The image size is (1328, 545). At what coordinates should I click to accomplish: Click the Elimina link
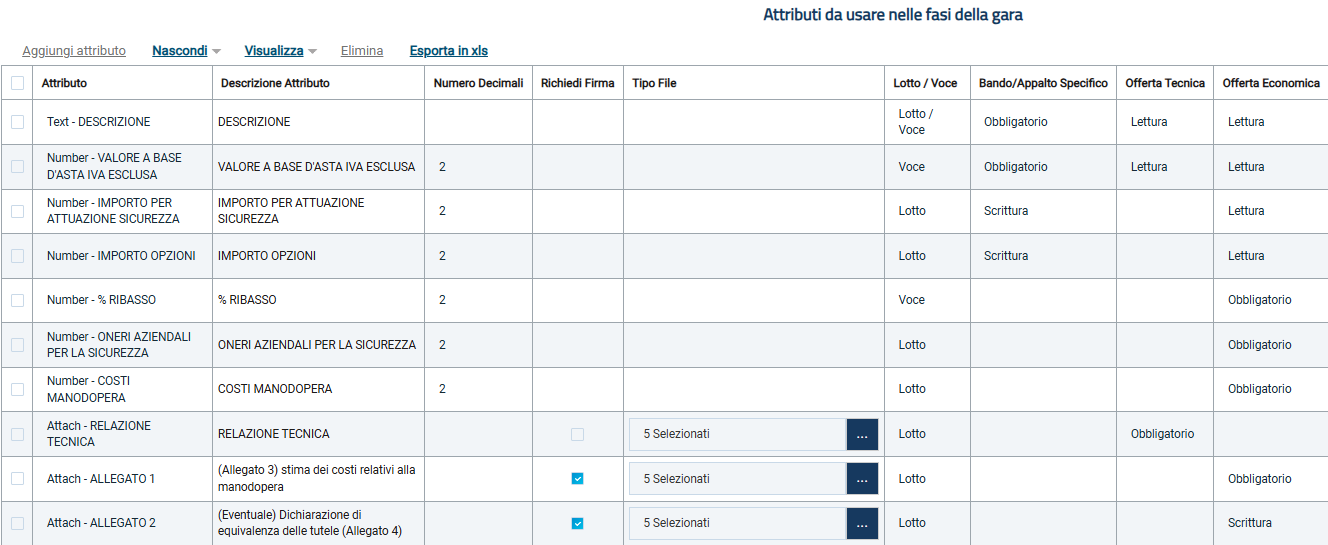(362, 51)
